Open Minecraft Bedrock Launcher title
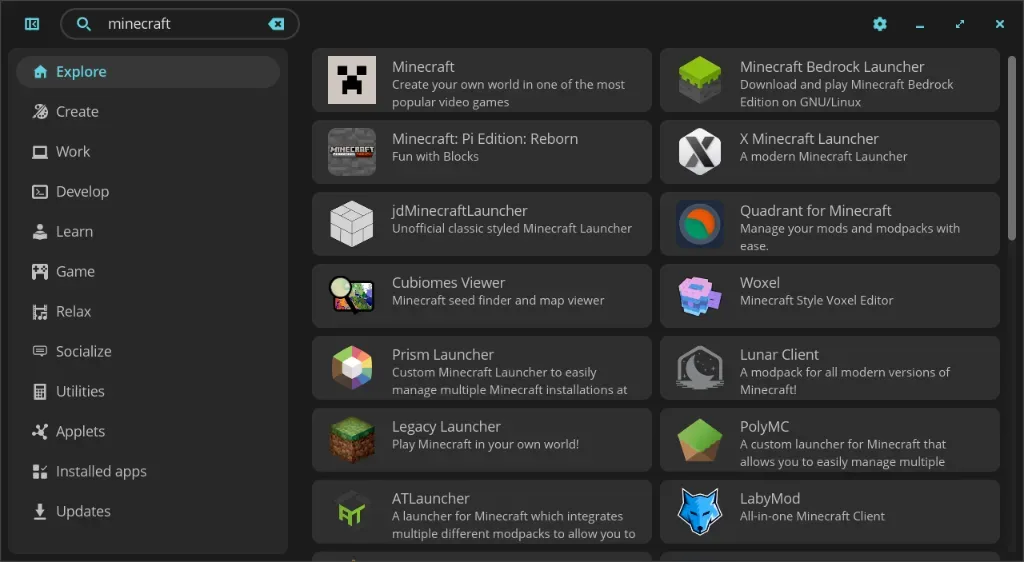The width and height of the screenshot is (1024, 562). pos(832,67)
